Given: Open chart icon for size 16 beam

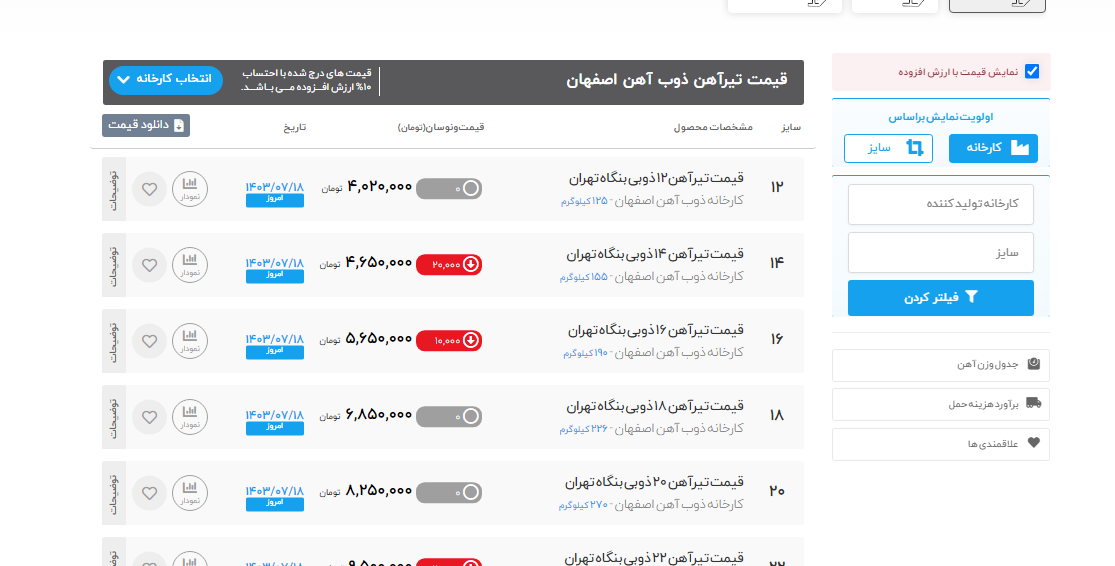Looking at the screenshot, I should tap(190, 341).
